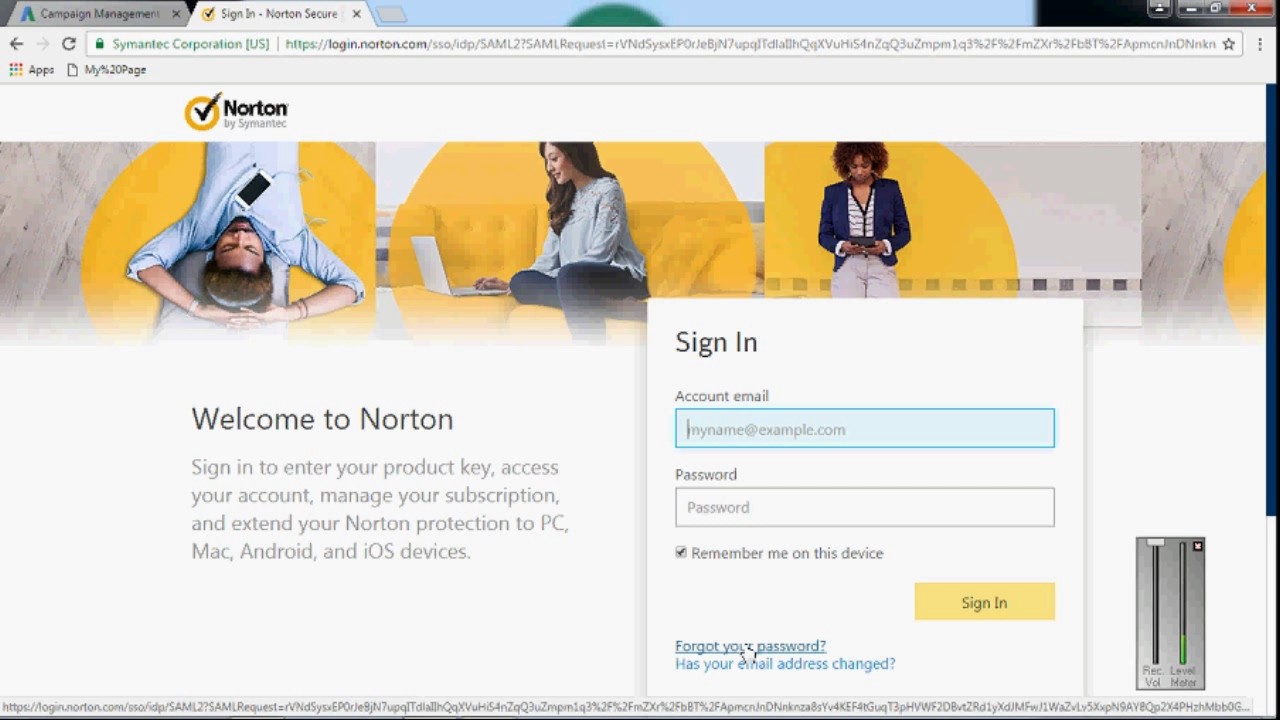Click the Account email label
The width and height of the screenshot is (1280, 720).
pos(722,396)
